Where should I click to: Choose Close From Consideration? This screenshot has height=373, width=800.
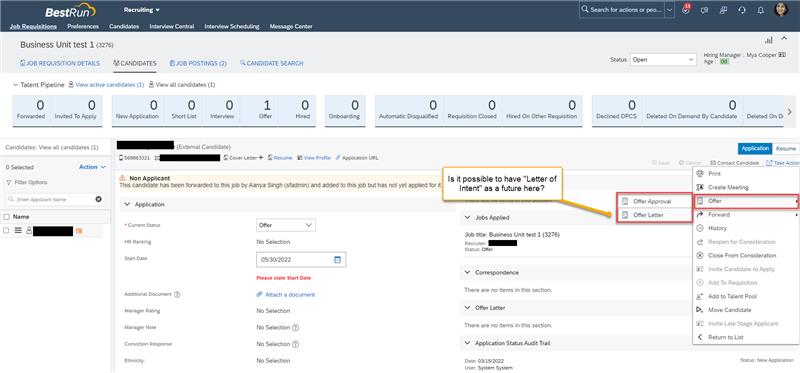(745, 255)
